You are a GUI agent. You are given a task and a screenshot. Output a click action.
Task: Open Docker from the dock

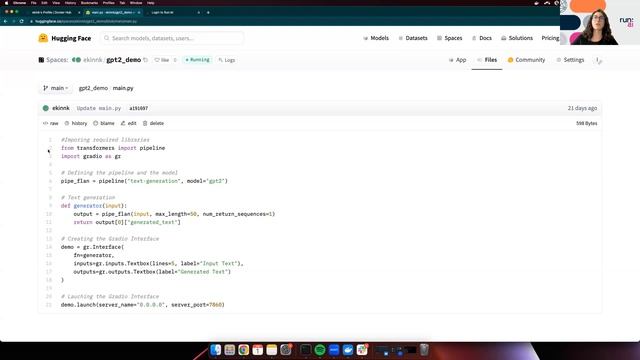coord(348,350)
